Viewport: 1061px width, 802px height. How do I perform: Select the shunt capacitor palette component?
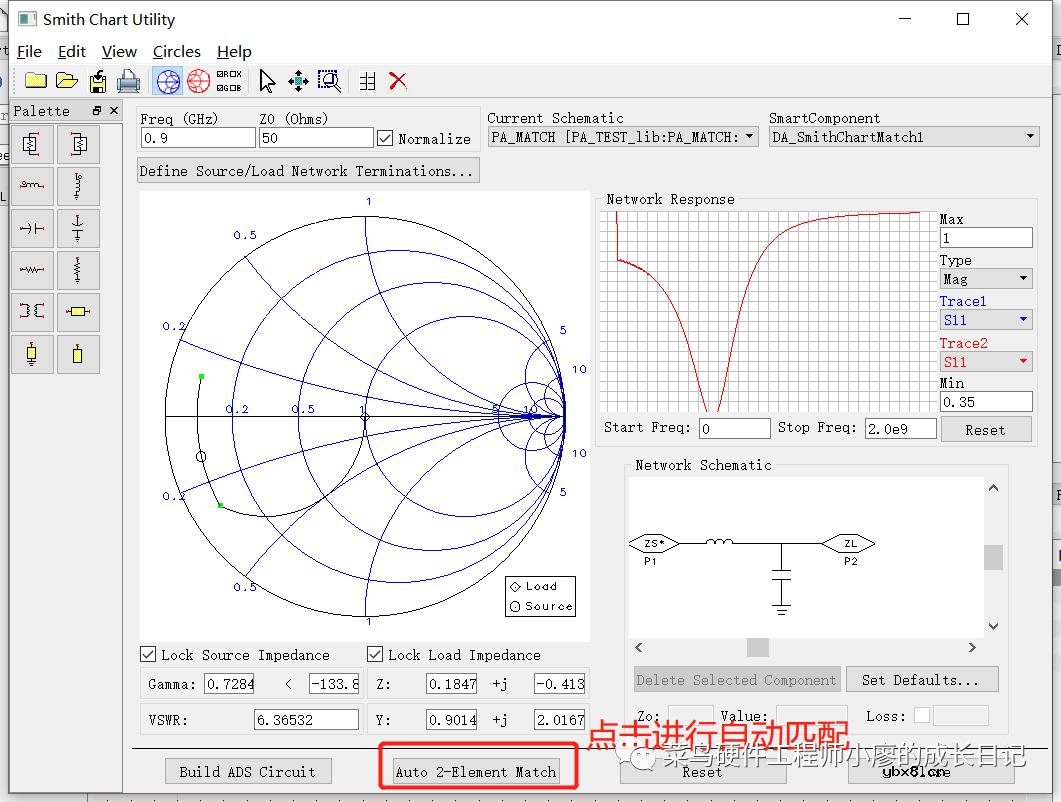[78, 228]
